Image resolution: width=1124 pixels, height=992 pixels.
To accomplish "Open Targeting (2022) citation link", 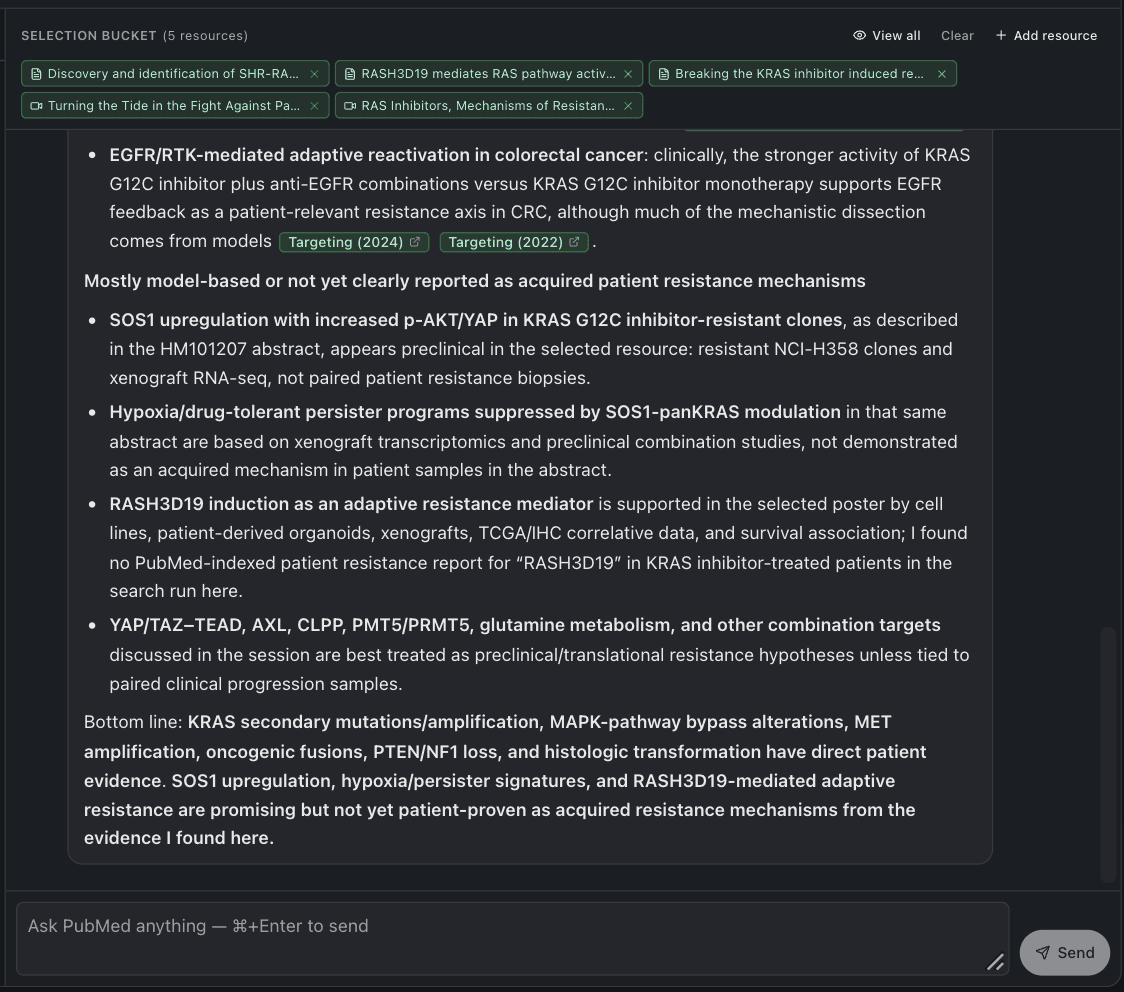I will (x=514, y=242).
